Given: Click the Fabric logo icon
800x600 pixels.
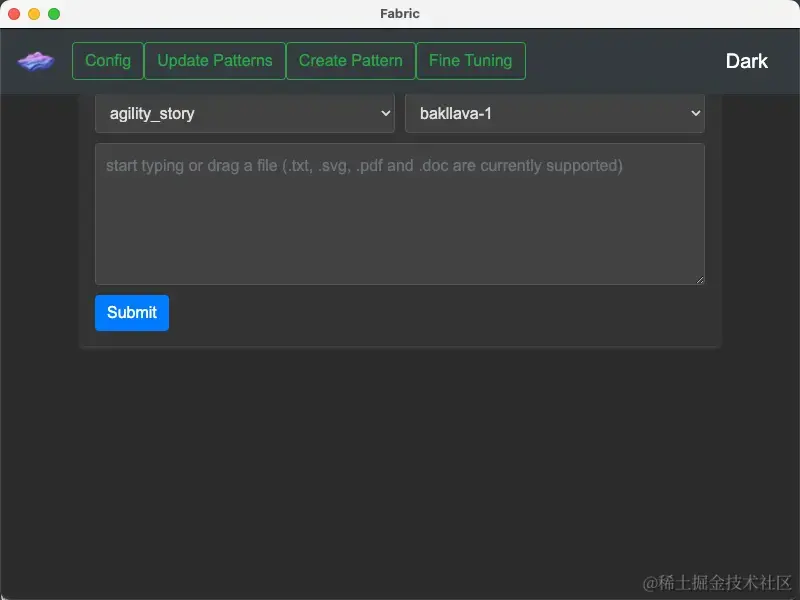Looking at the screenshot, I should [36, 61].
